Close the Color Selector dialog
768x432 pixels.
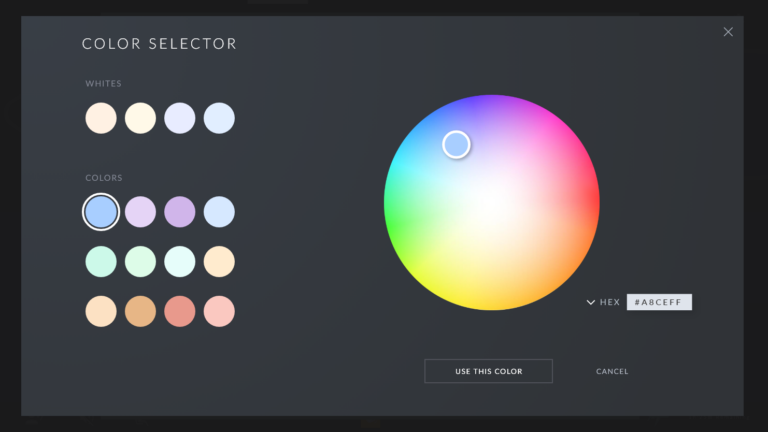728,32
